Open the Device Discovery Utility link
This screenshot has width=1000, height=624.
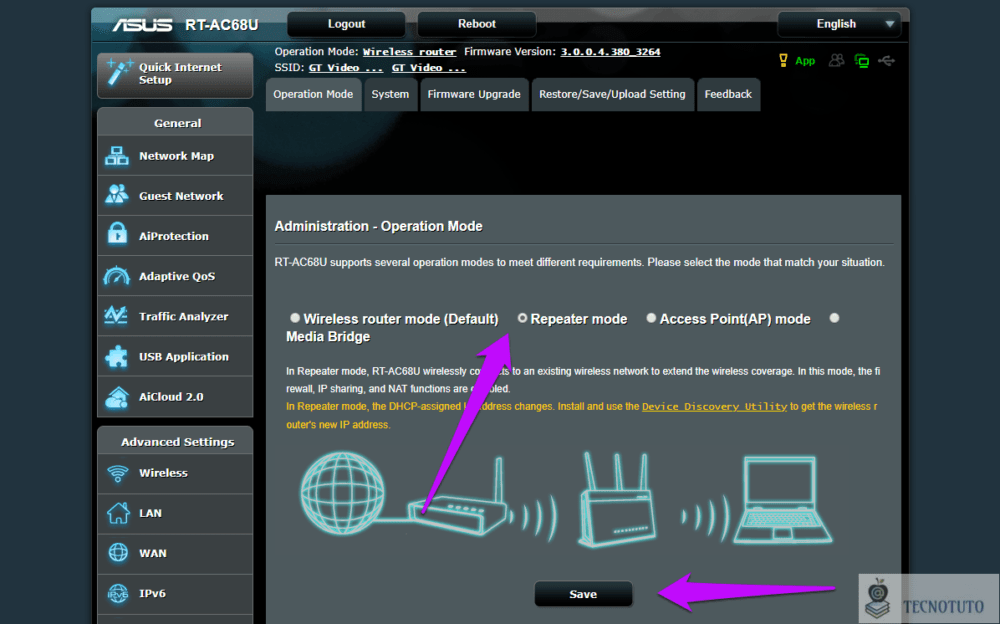coord(714,406)
